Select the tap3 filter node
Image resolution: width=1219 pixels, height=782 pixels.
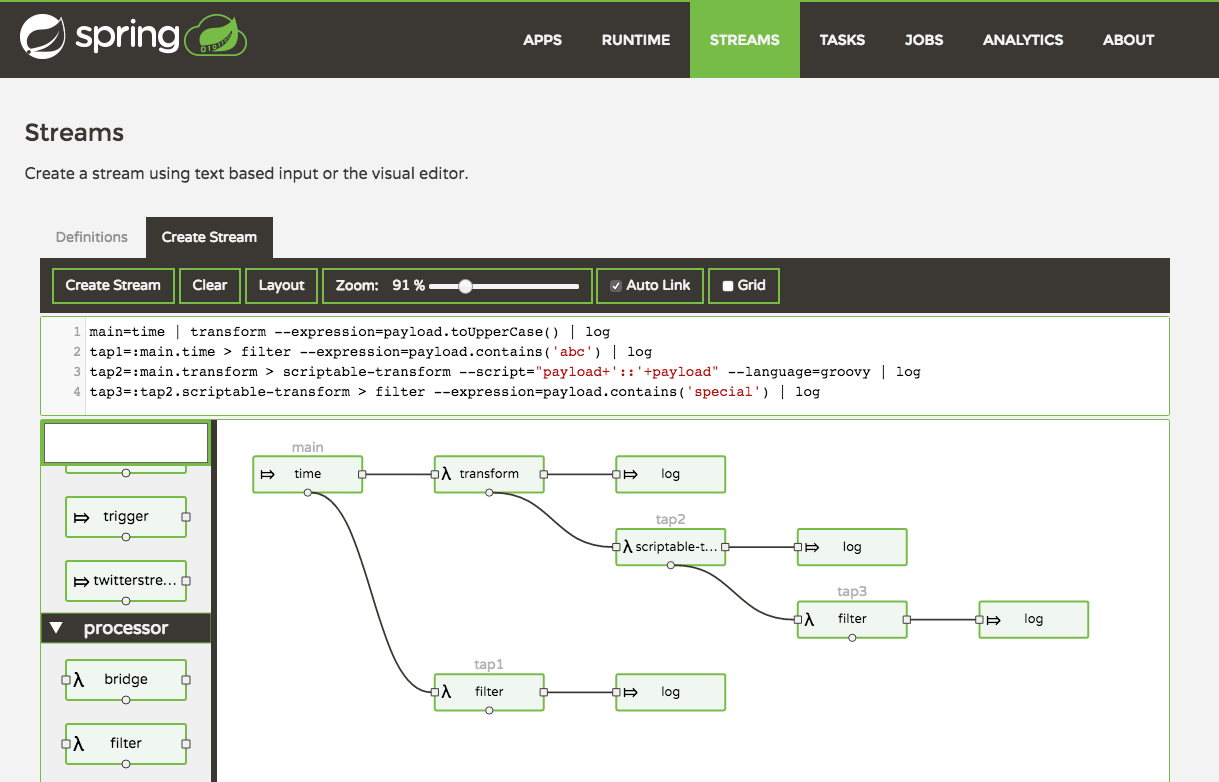(x=852, y=619)
